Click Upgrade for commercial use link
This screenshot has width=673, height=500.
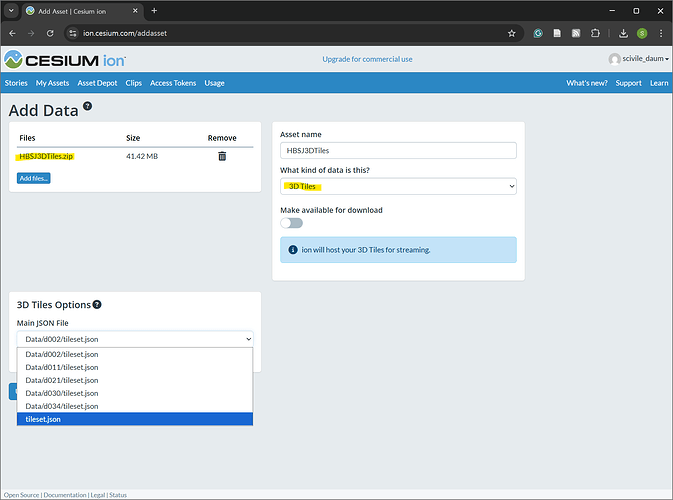[x=367, y=59]
